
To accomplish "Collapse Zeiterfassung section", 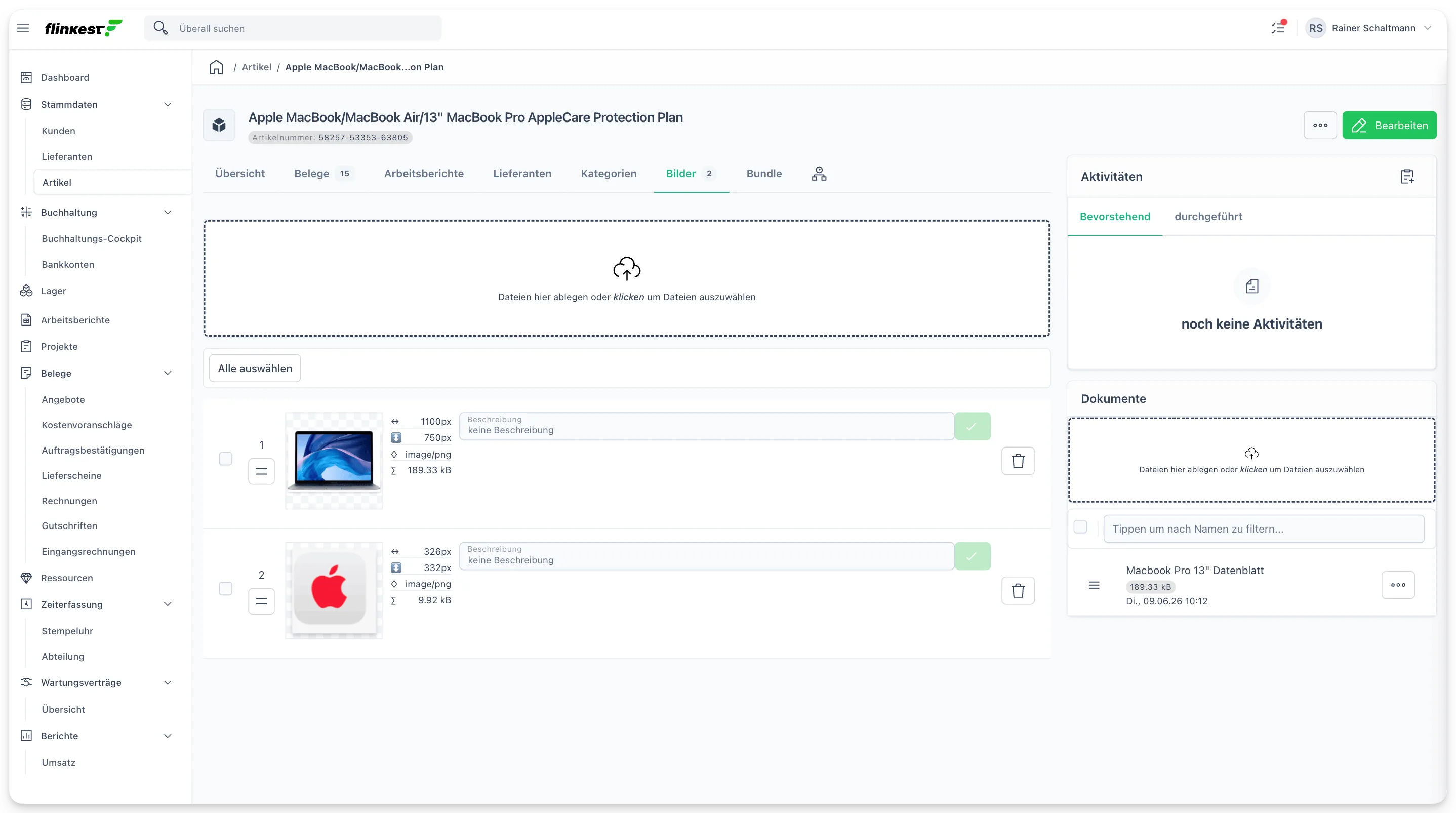I will [x=168, y=604].
